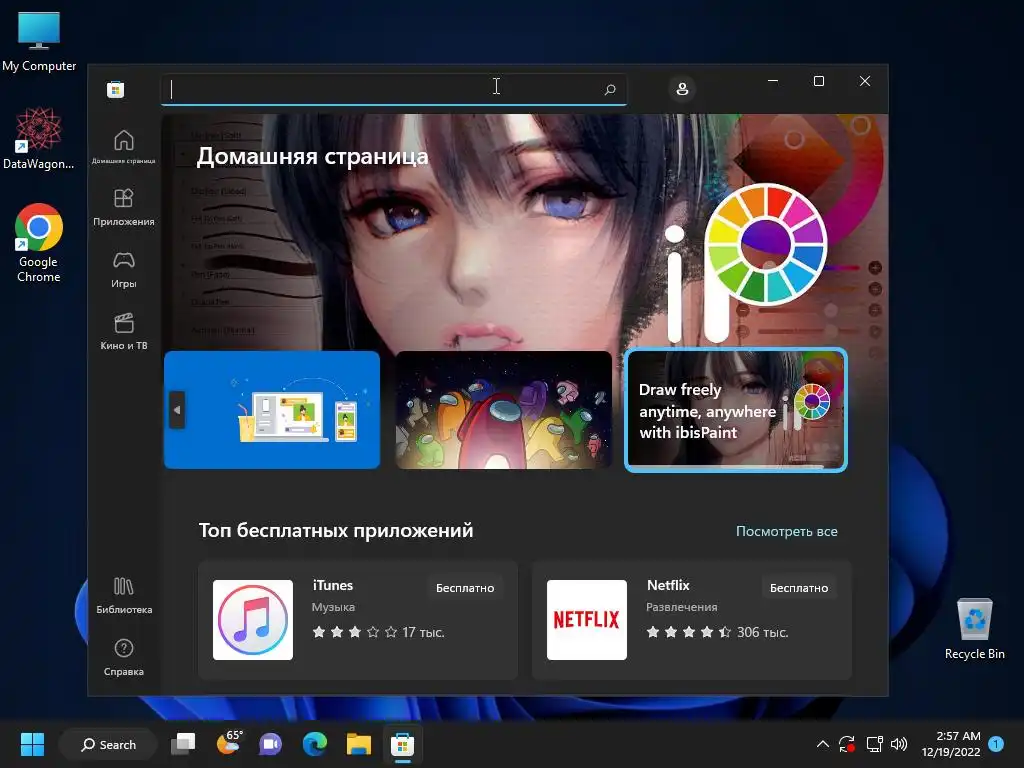1024x768 pixels.
Task: Launch Microsoft Edge from taskbar
Action: 315,744
